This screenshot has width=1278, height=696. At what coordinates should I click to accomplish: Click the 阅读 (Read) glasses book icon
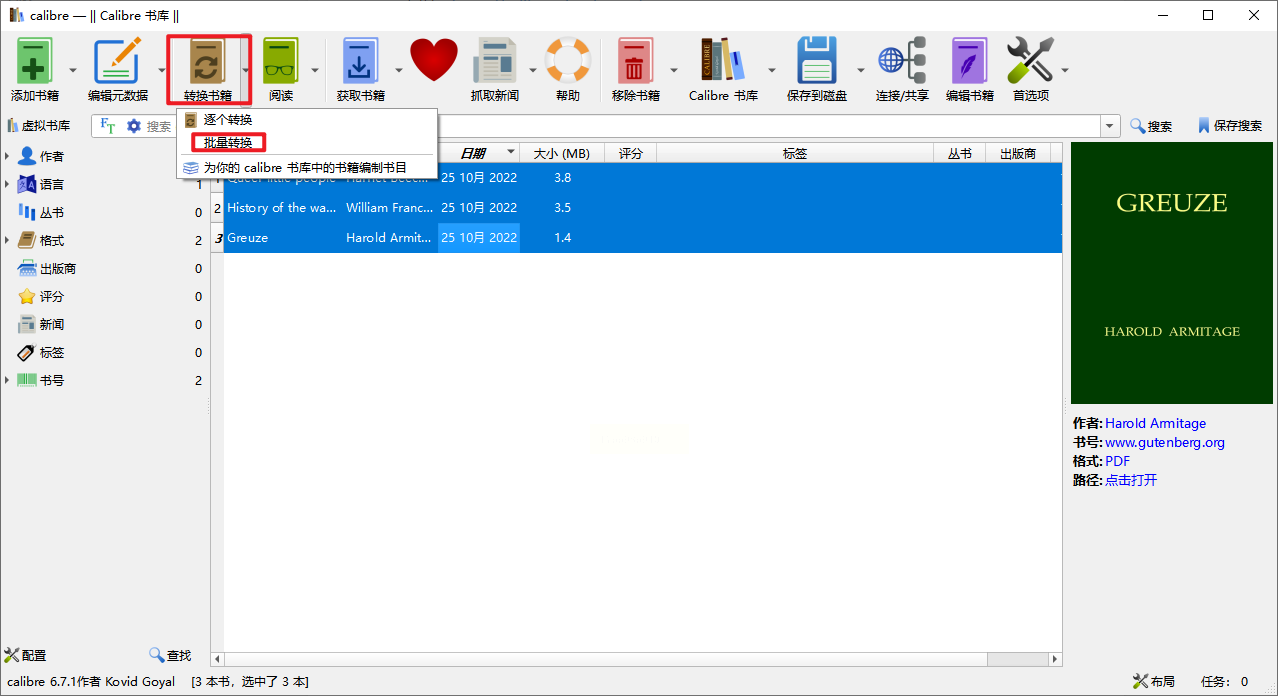(x=281, y=64)
